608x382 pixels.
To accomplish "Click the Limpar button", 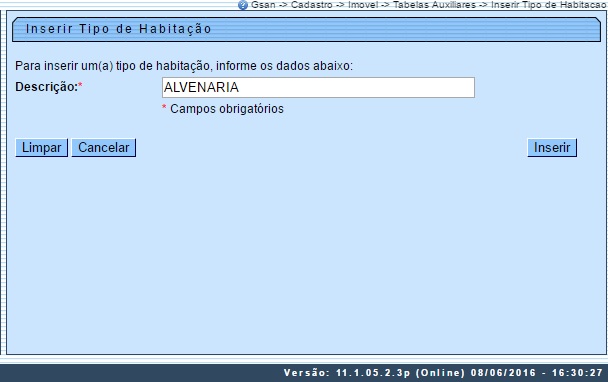I will (41, 148).
